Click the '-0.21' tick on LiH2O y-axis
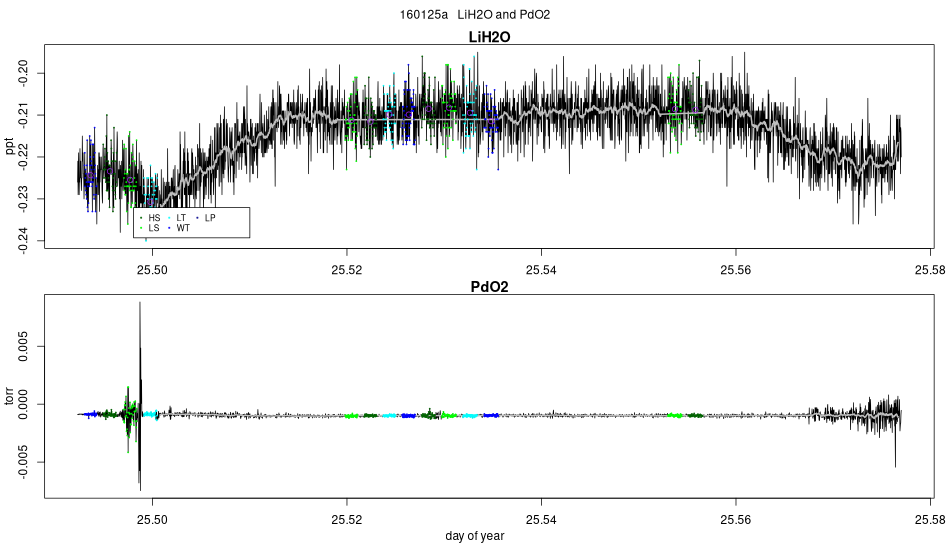 click(x=23, y=114)
